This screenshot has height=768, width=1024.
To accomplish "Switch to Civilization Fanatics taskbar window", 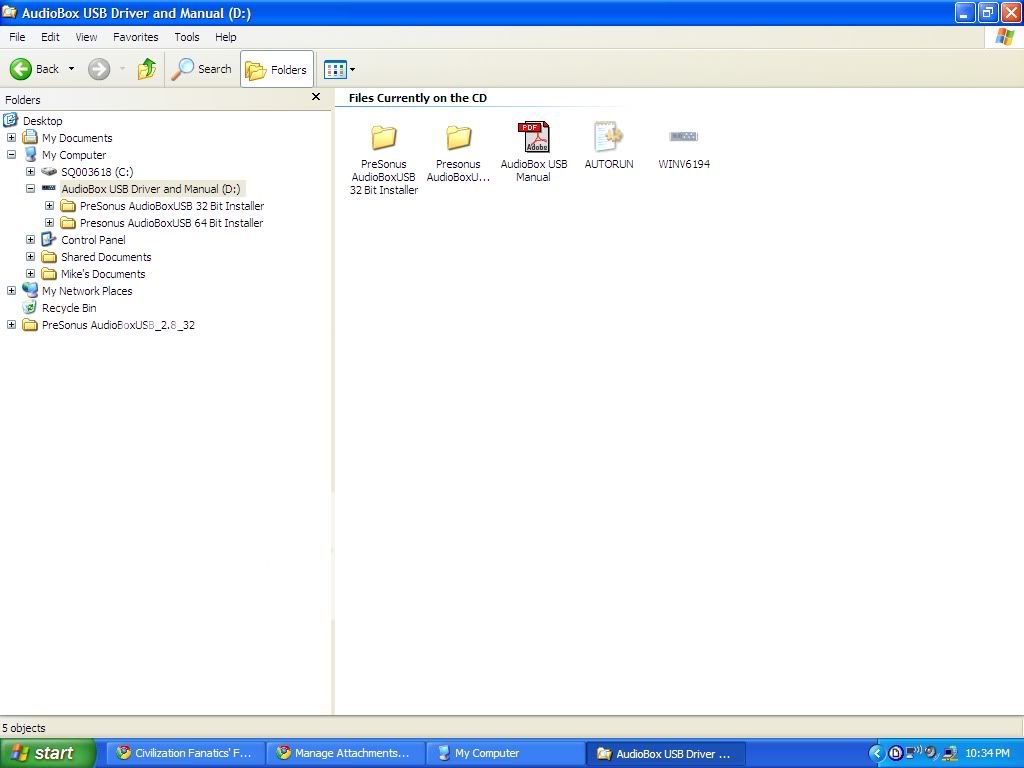I will tap(185, 753).
